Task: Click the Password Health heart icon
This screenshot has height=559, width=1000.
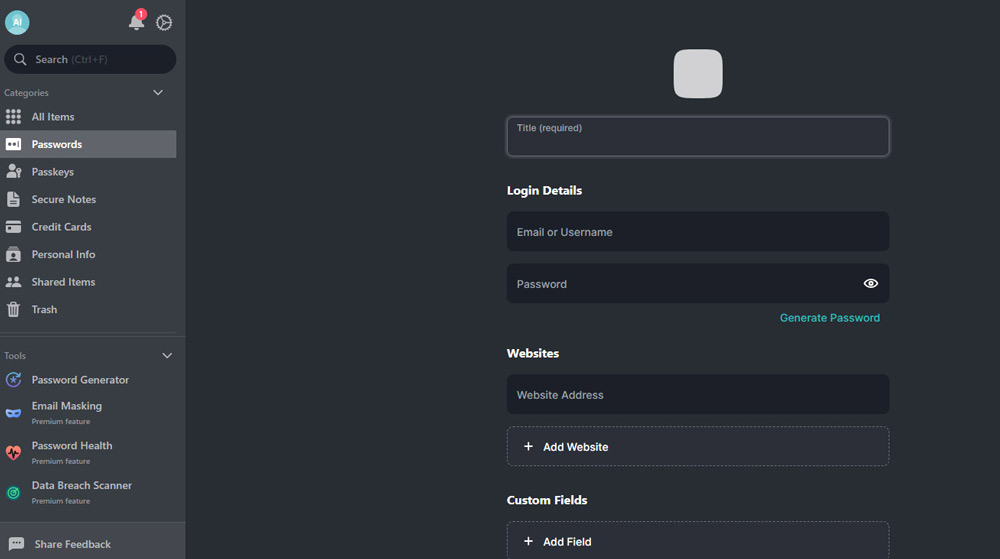Action: [13, 453]
